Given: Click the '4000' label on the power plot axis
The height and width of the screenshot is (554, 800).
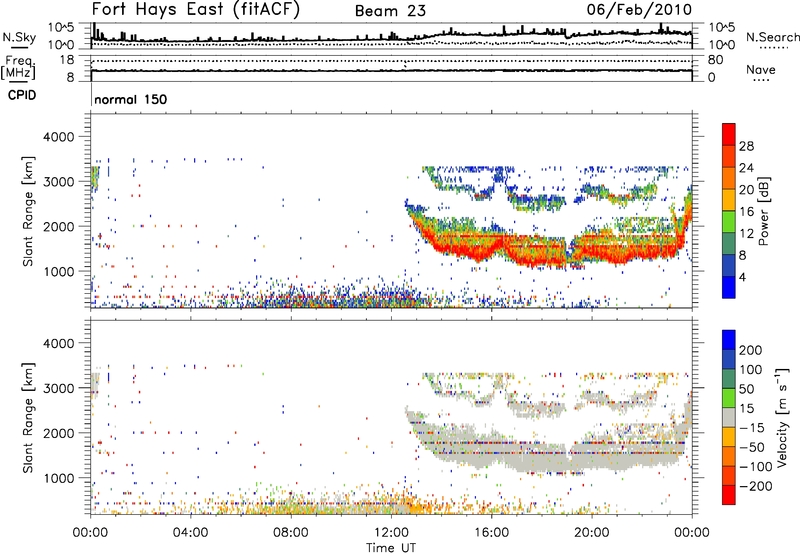Looking at the screenshot, I should 59,137.
